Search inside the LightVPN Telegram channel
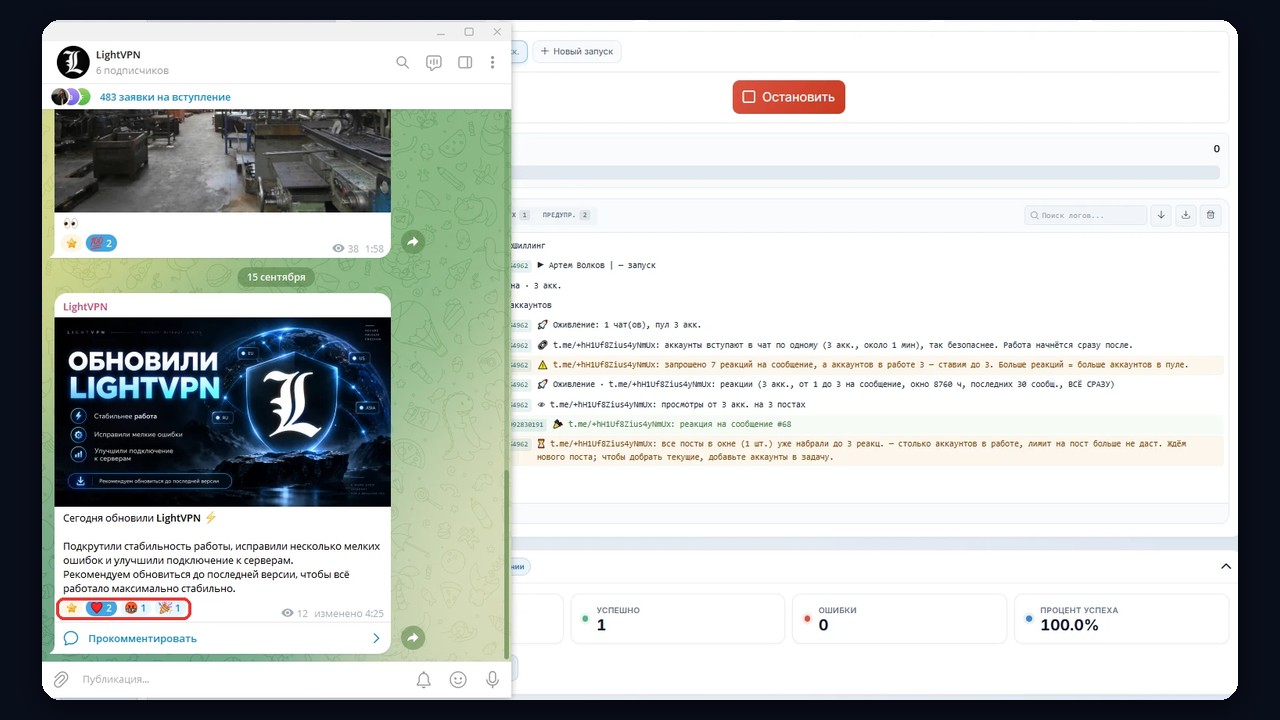This screenshot has width=1280, height=720. click(x=402, y=62)
